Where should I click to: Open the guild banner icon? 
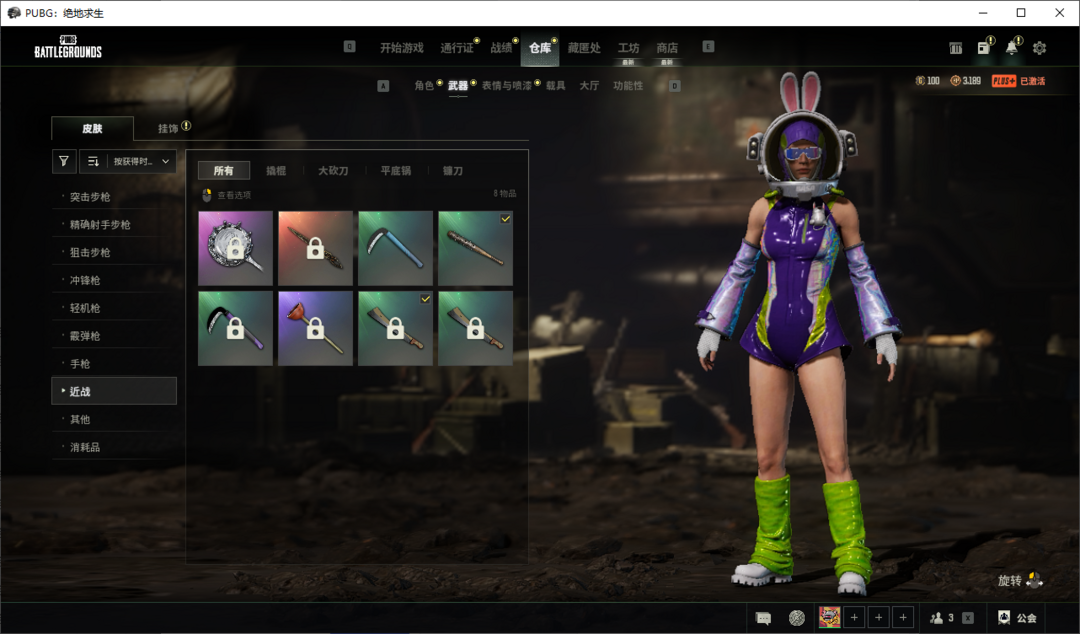tap(1004, 617)
